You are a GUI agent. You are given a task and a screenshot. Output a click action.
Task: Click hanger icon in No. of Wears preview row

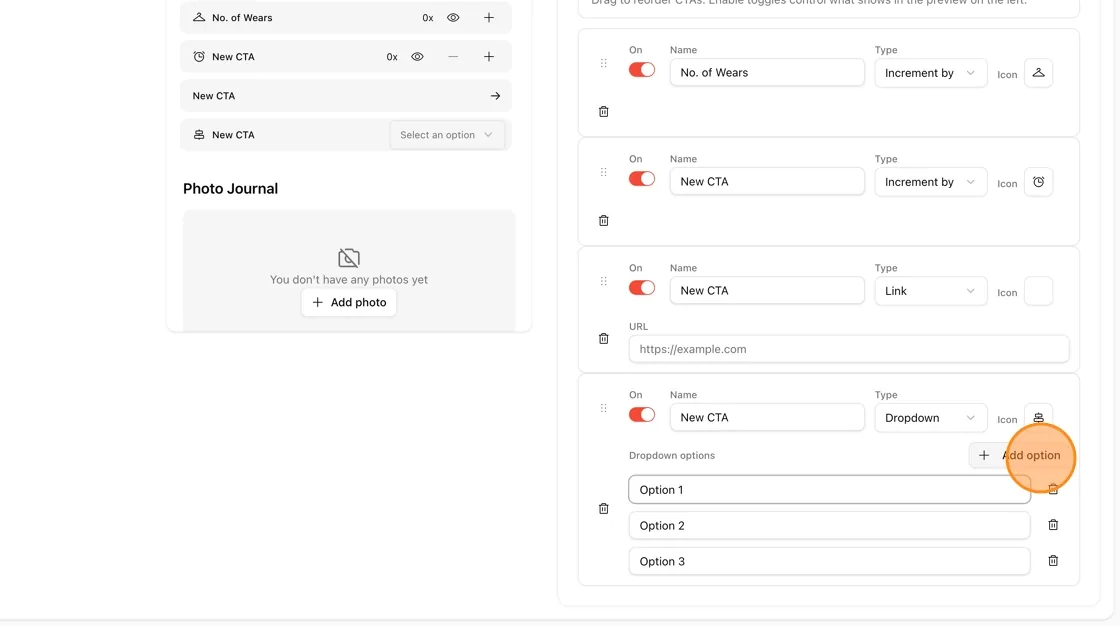tap(199, 17)
